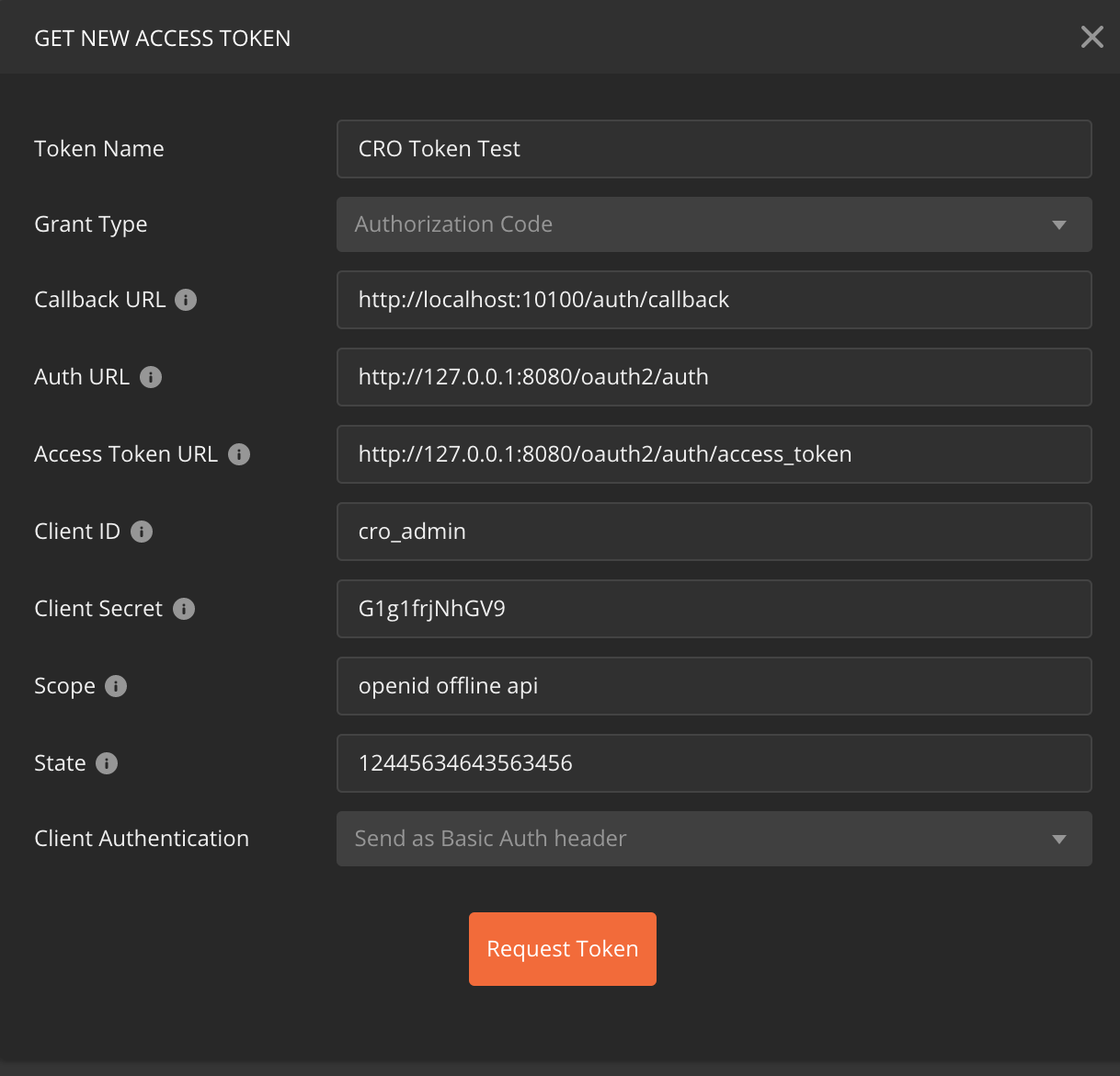The height and width of the screenshot is (1076, 1120).
Task: Click the Auth URL info icon
Action: 151,377
